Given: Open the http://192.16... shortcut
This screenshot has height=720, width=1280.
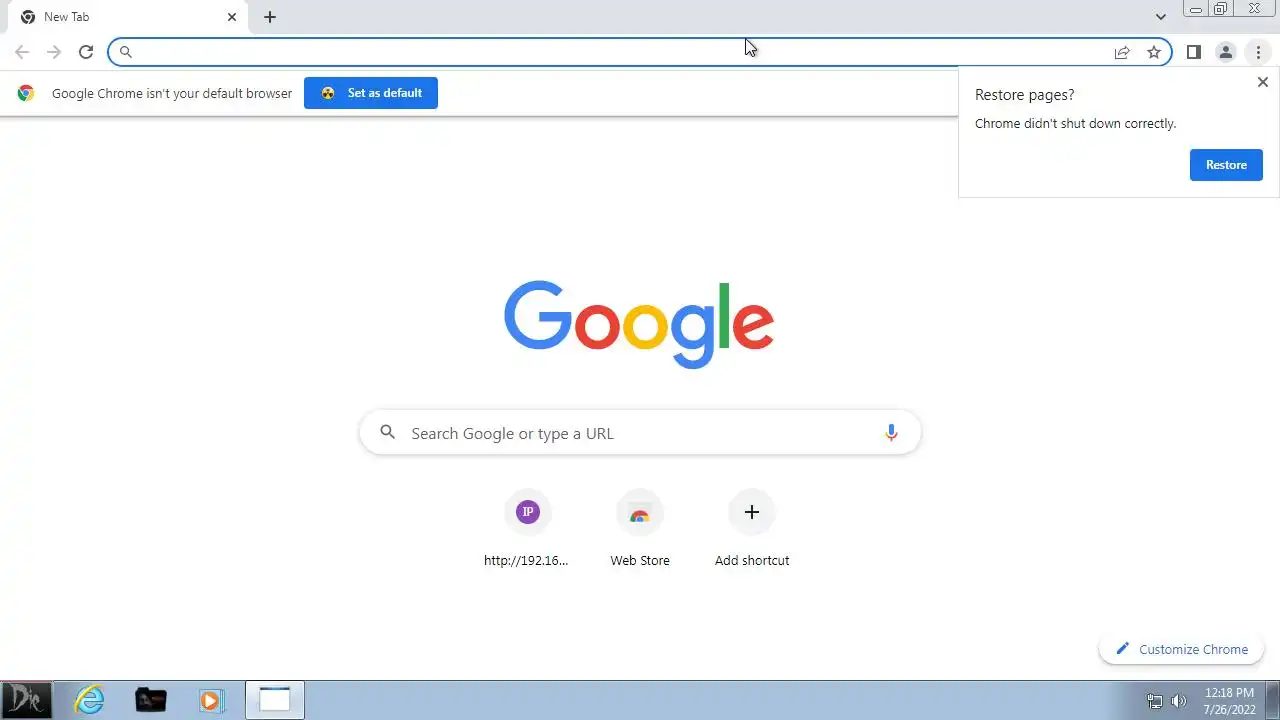Looking at the screenshot, I should point(527,529).
